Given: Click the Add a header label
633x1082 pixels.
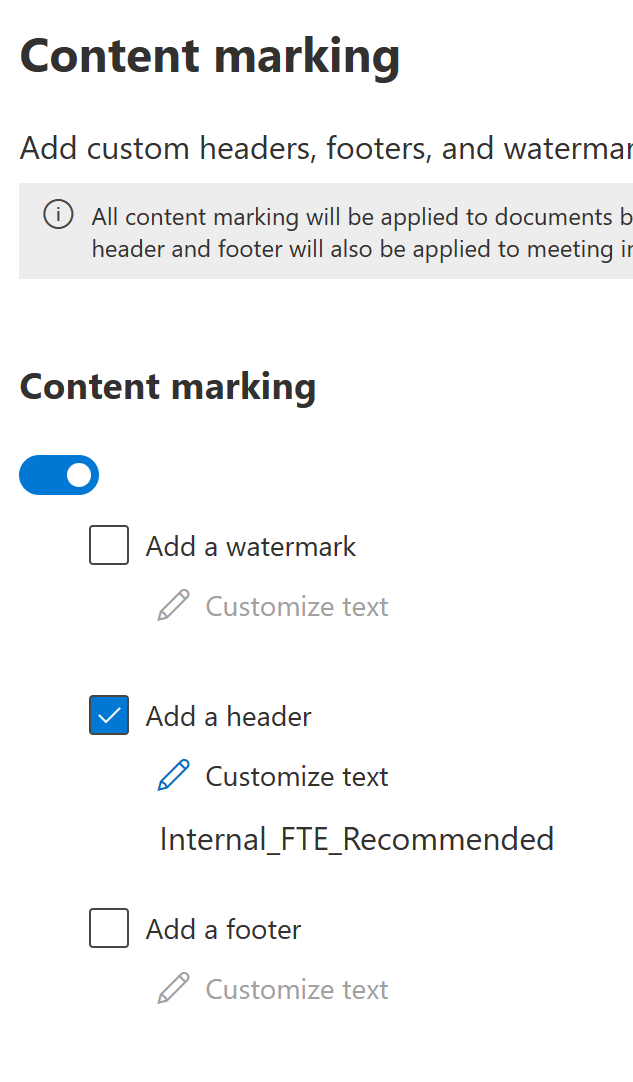Looking at the screenshot, I should click(x=228, y=716).
